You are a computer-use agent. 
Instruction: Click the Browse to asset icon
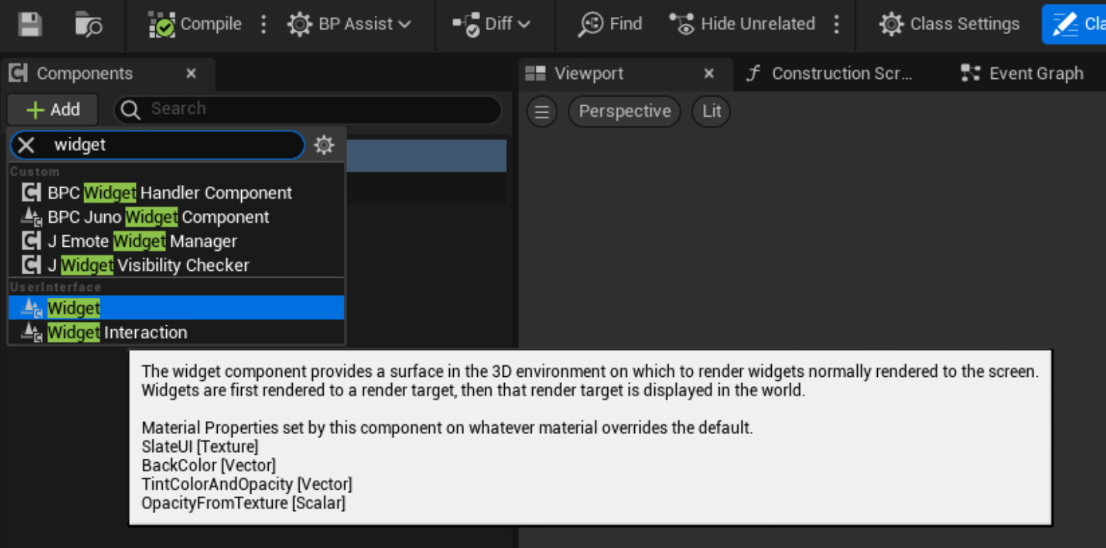tap(88, 24)
